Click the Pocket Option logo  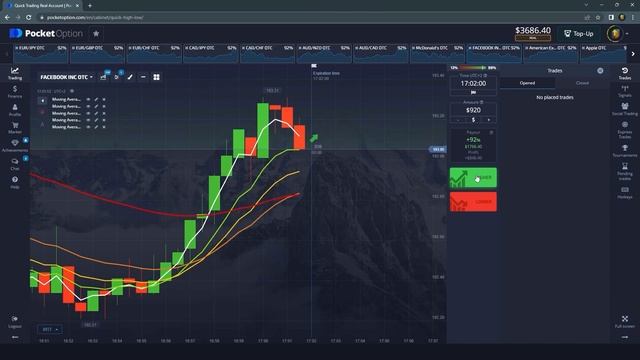pos(46,33)
